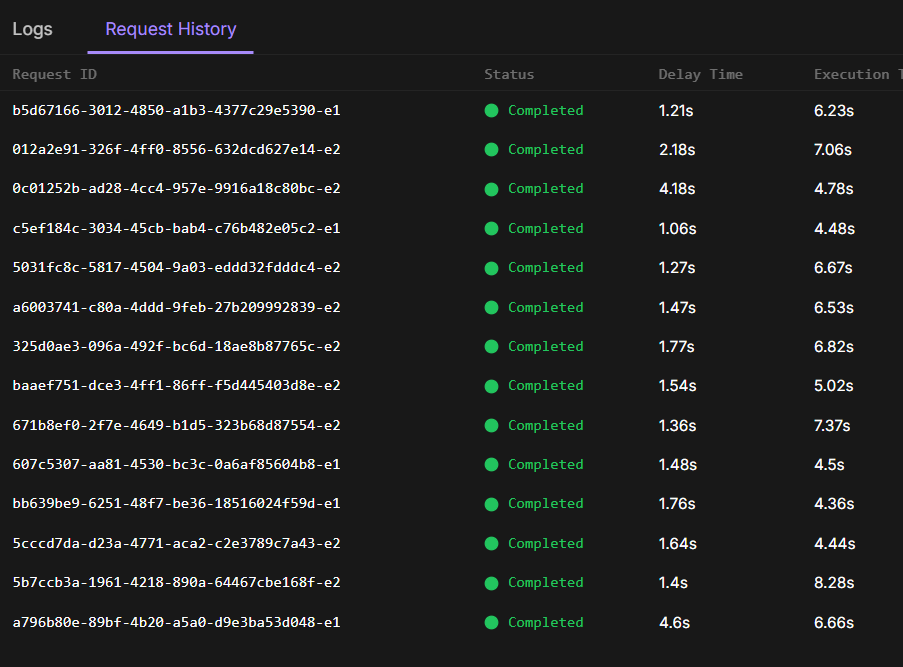Image resolution: width=903 pixels, height=667 pixels.
Task: Click the Request ID column header
Action: pos(55,75)
